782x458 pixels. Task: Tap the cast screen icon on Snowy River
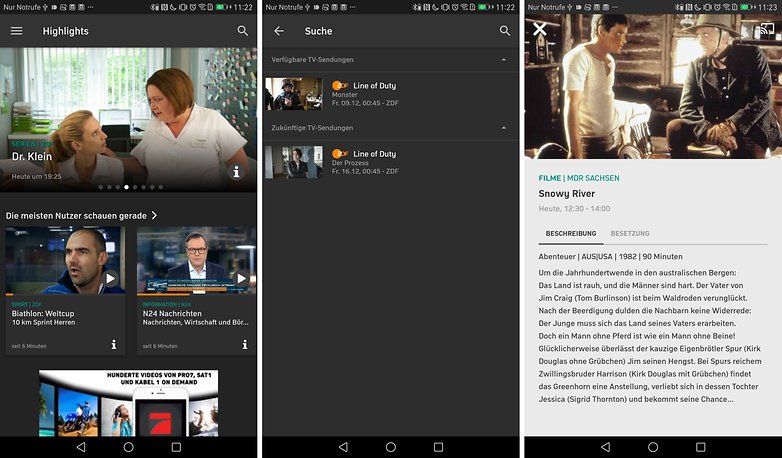pyautogui.click(x=767, y=30)
